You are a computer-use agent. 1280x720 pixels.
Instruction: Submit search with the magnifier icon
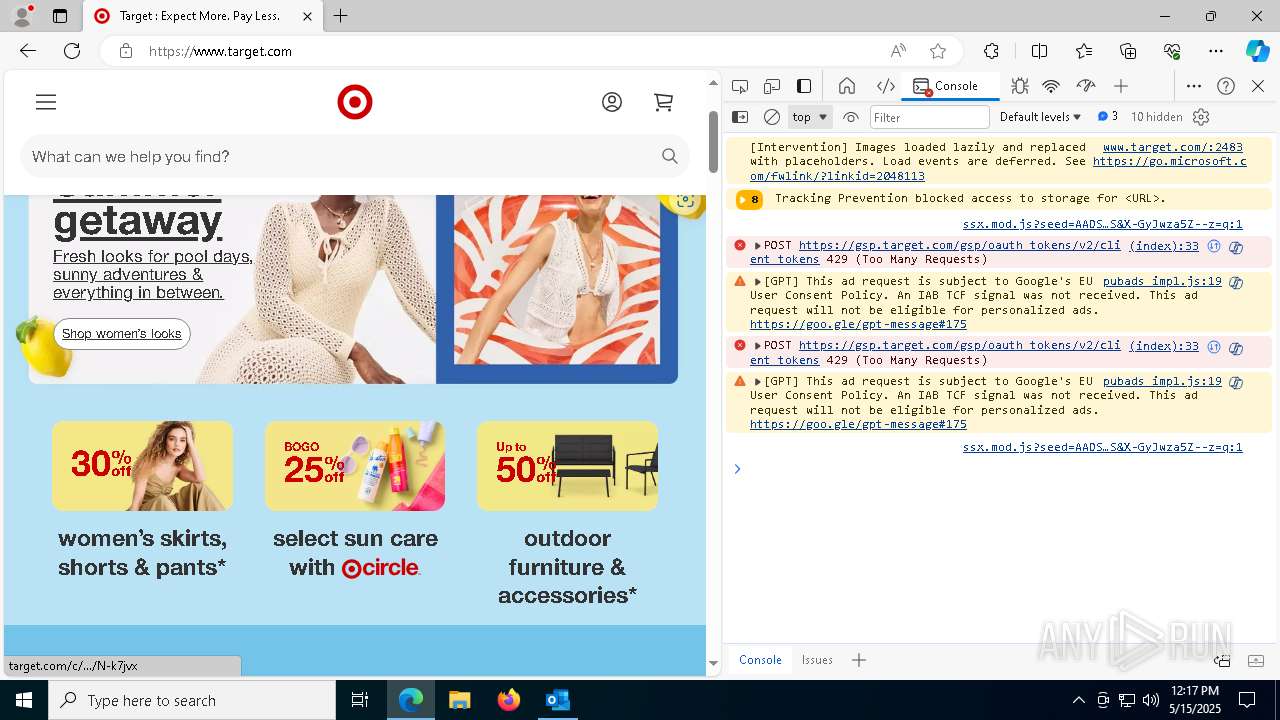(x=670, y=156)
